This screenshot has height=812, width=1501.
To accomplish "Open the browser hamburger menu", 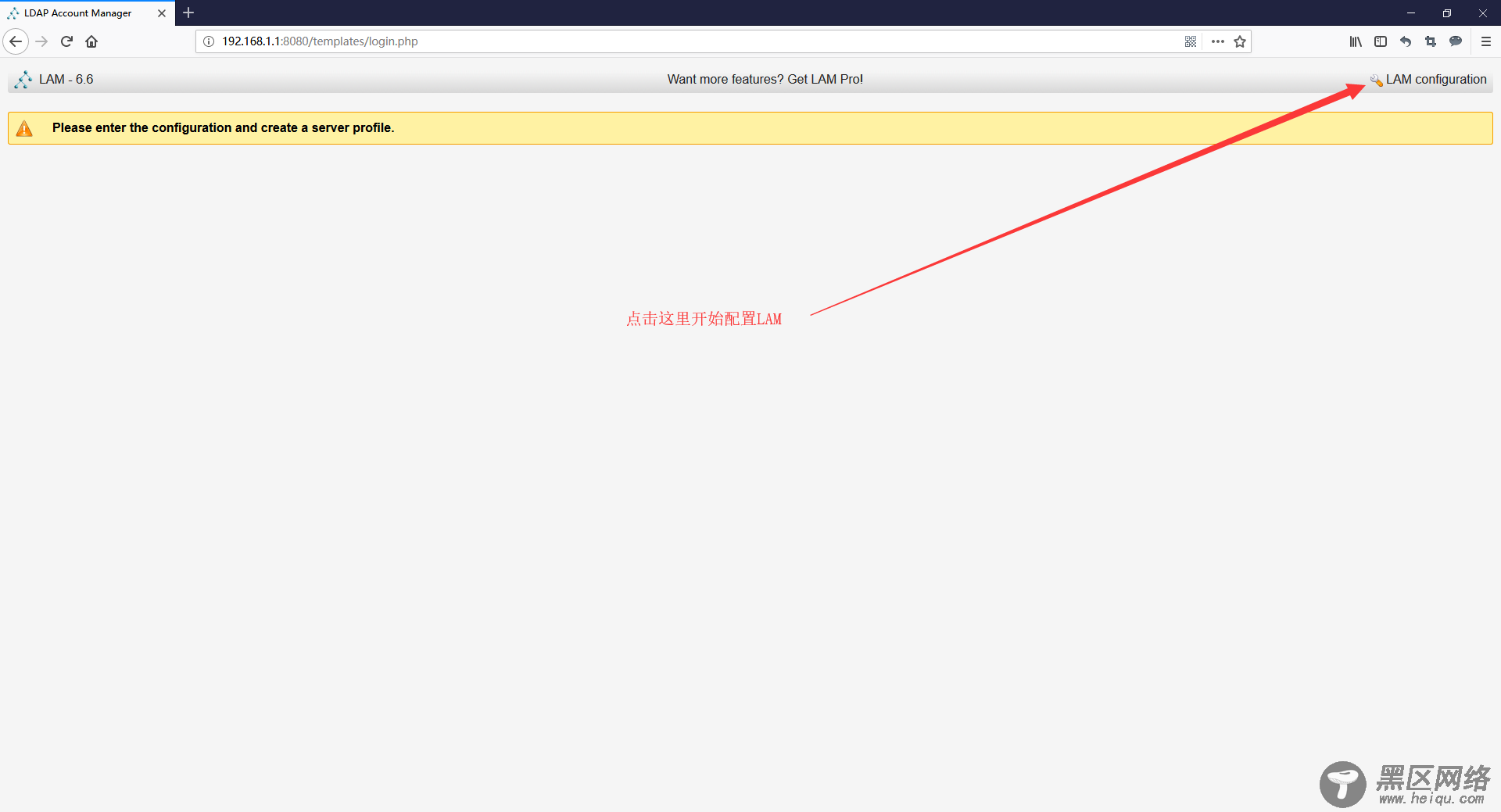I will coord(1486,41).
